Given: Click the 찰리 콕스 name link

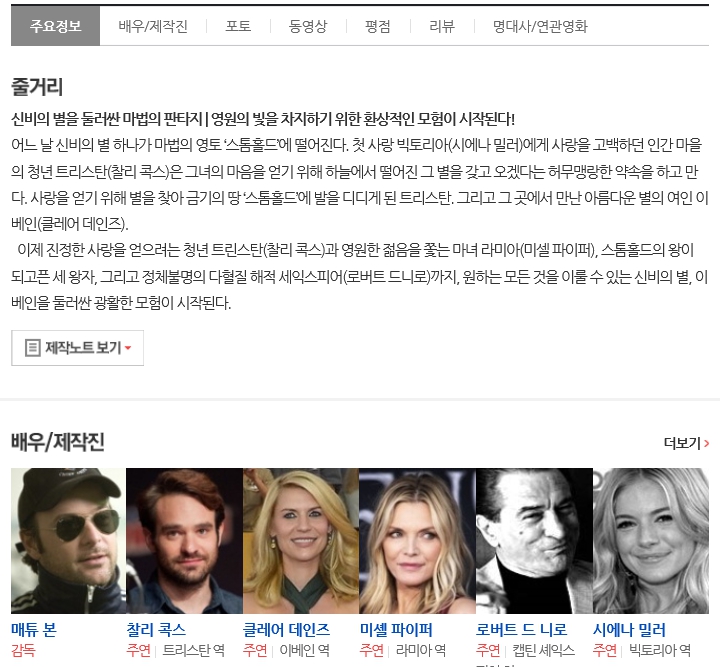Looking at the screenshot, I should coord(157,629).
